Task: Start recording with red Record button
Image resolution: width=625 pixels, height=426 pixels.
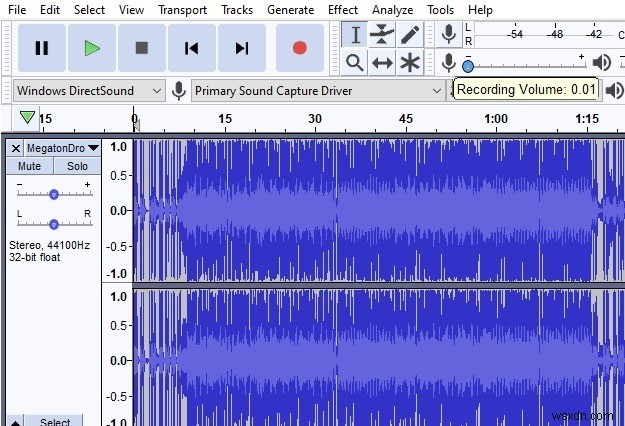Action: [300, 48]
